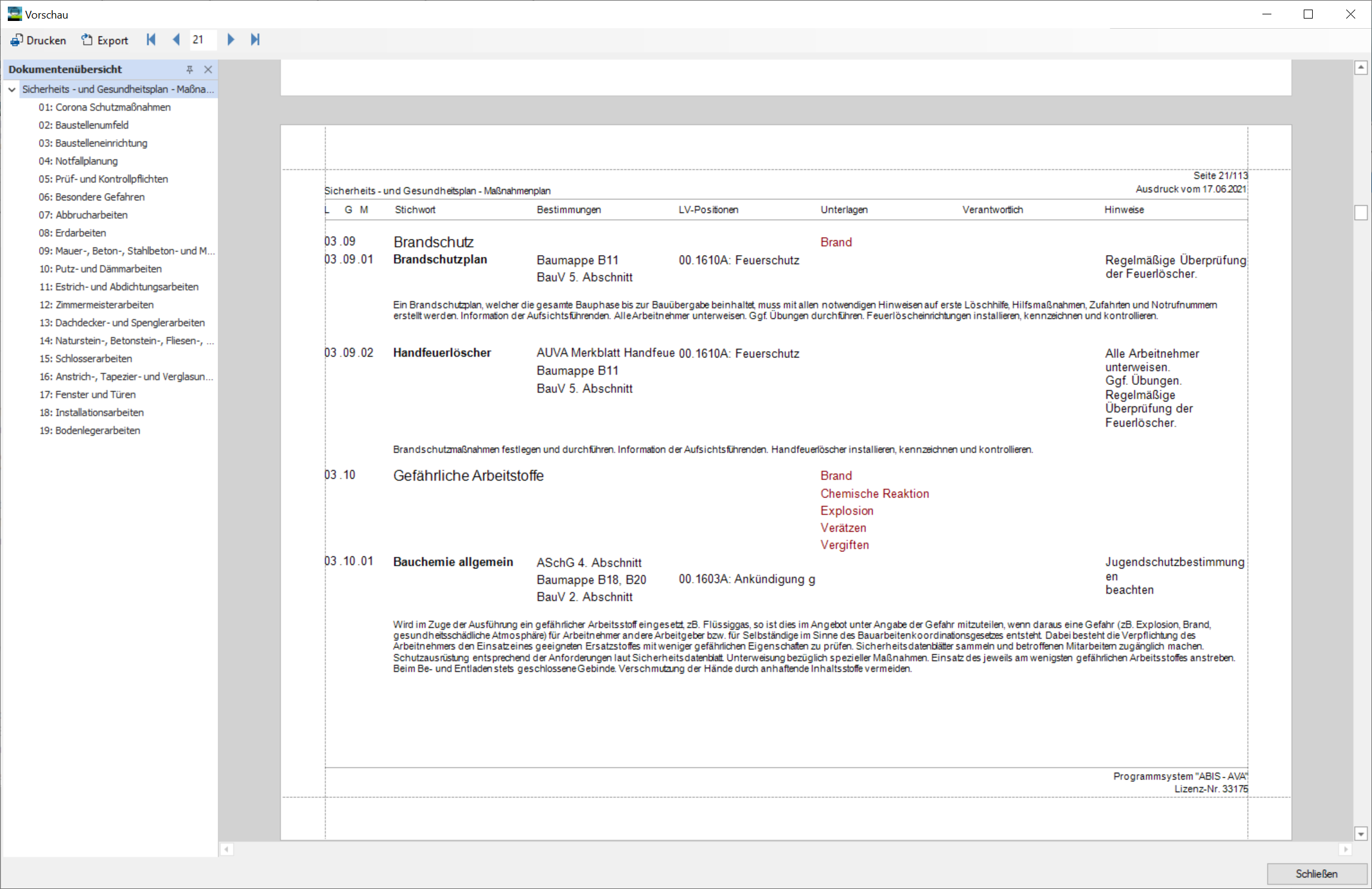Open 15: Schlosserarbeiten

point(86,359)
